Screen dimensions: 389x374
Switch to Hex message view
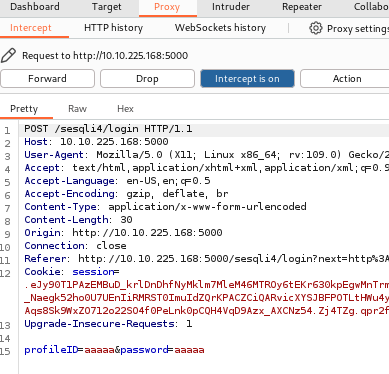tap(125, 109)
